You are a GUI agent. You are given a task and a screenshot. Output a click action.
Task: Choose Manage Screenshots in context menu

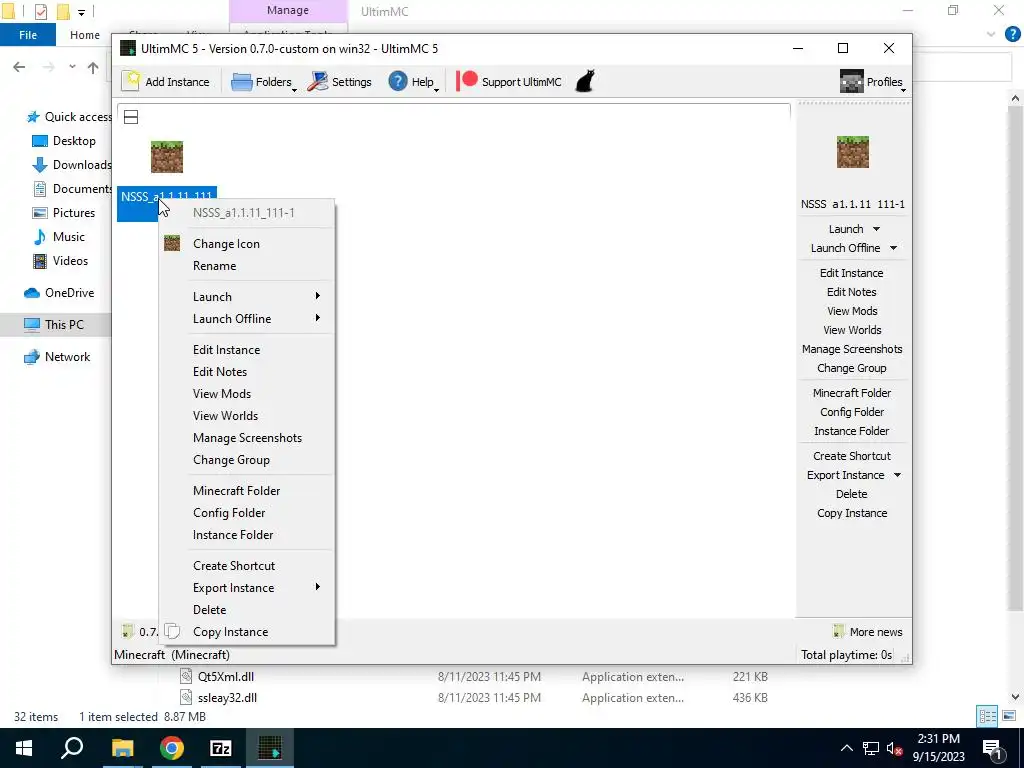247,438
